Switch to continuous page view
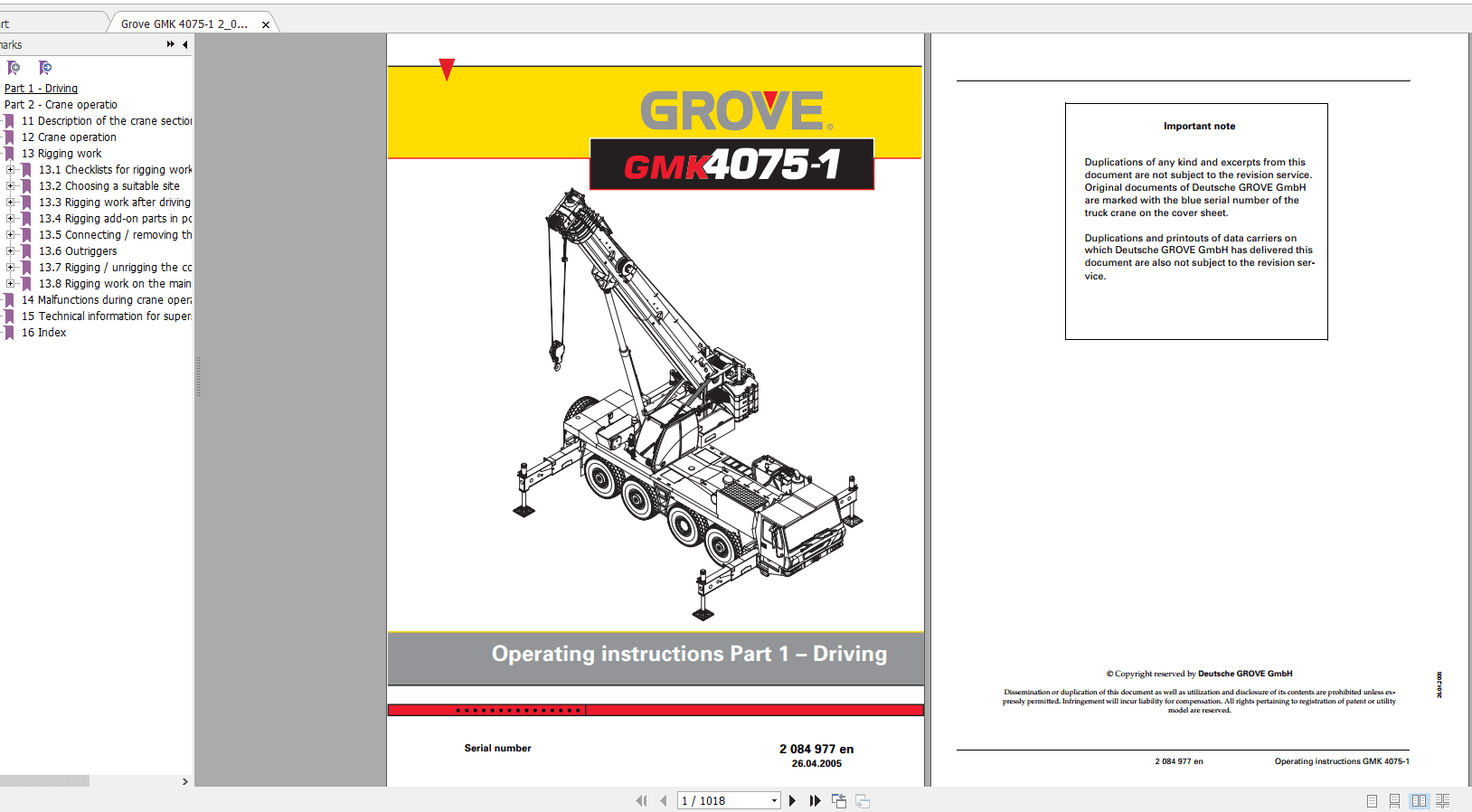The width and height of the screenshot is (1472, 812). pyautogui.click(x=1395, y=801)
